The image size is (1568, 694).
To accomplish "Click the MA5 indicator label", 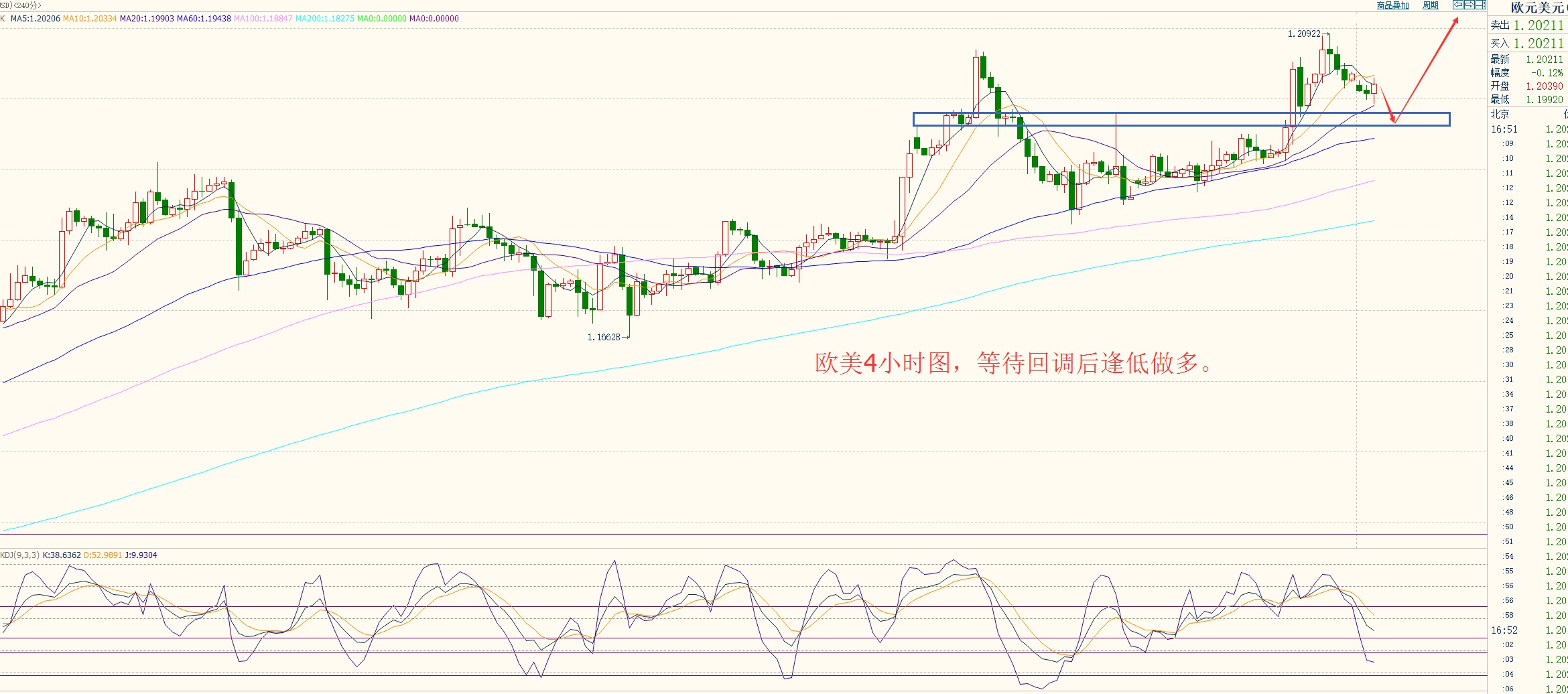I will [x=35, y=19].
